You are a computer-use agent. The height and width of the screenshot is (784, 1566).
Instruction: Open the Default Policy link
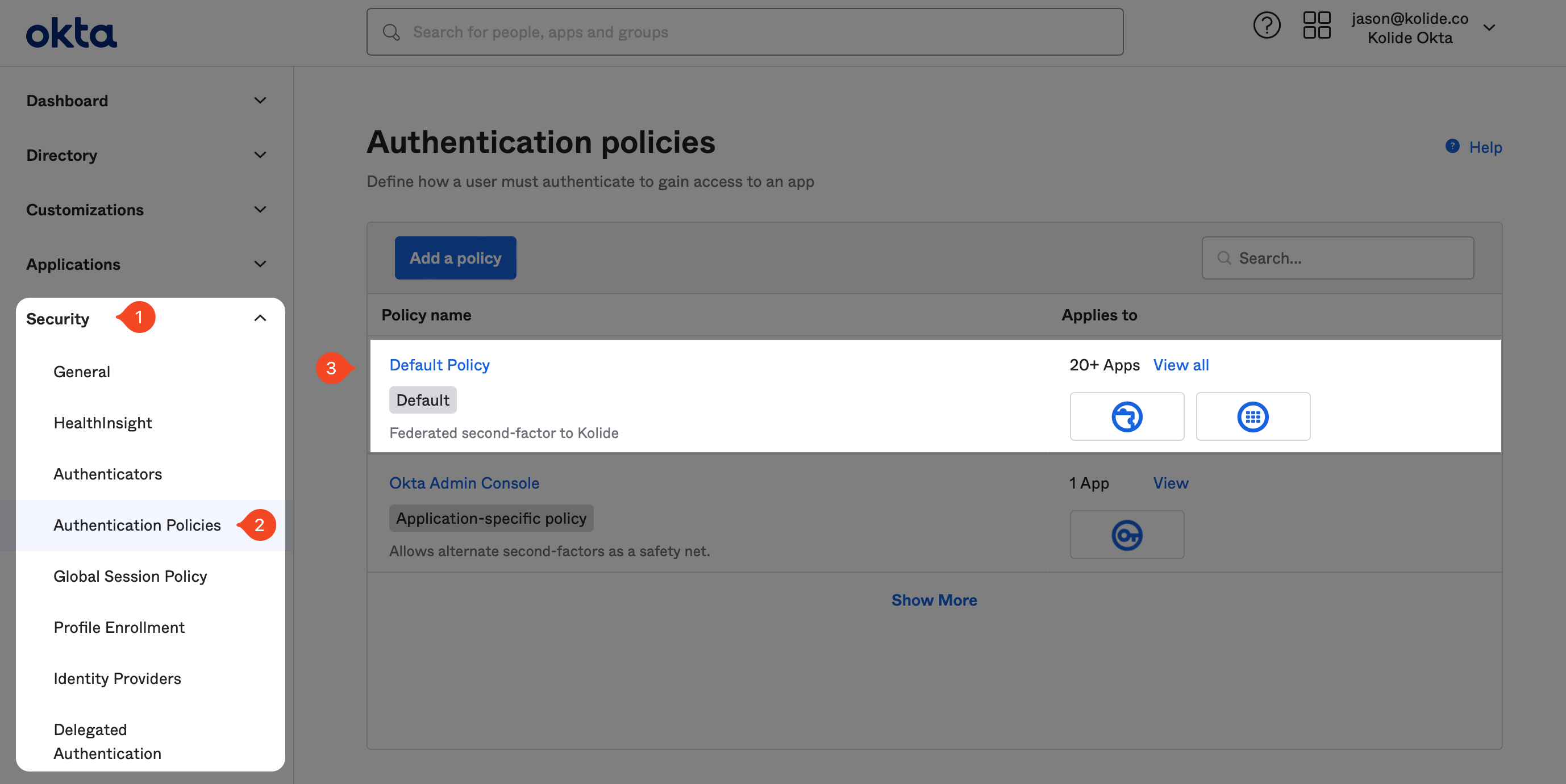coord(440,365)
